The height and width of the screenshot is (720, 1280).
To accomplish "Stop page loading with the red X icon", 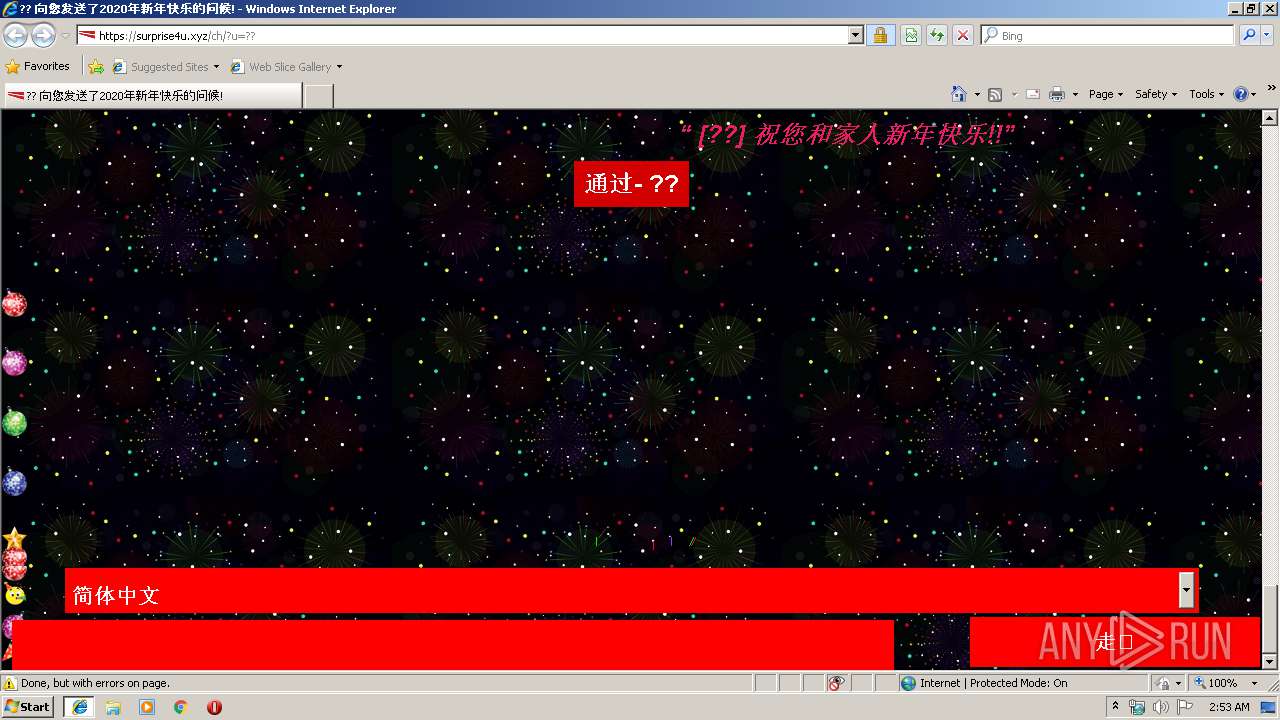I will pos(962,35).
